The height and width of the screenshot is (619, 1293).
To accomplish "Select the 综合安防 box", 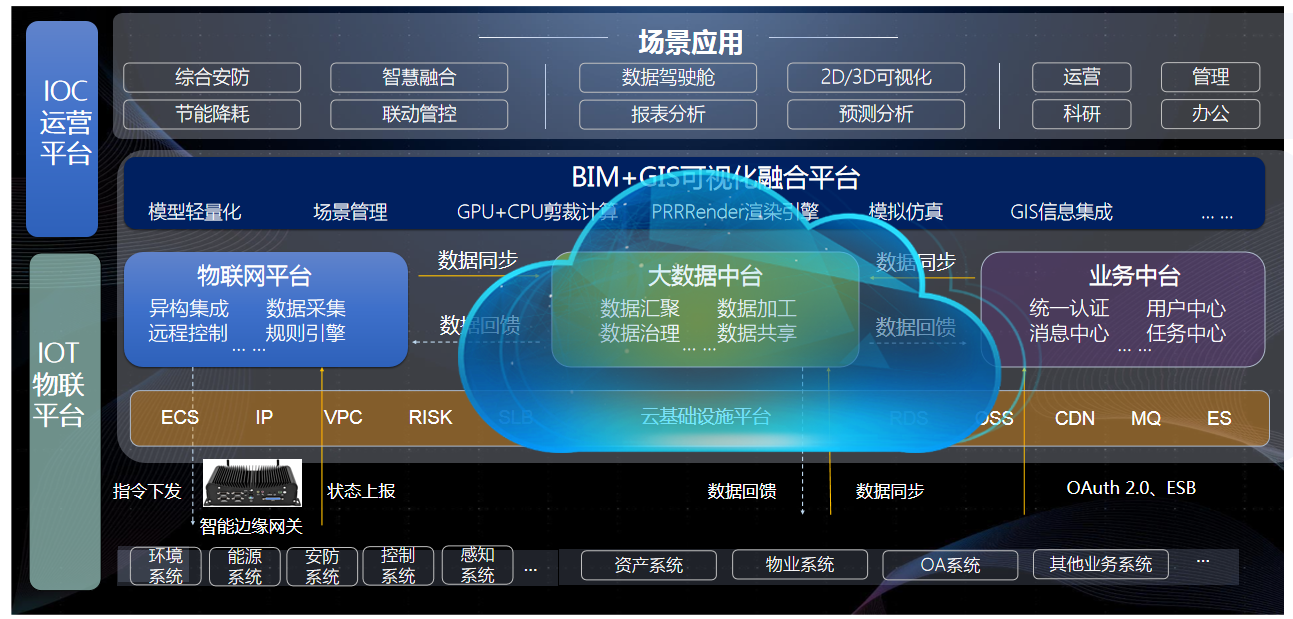I will (212, 77).
